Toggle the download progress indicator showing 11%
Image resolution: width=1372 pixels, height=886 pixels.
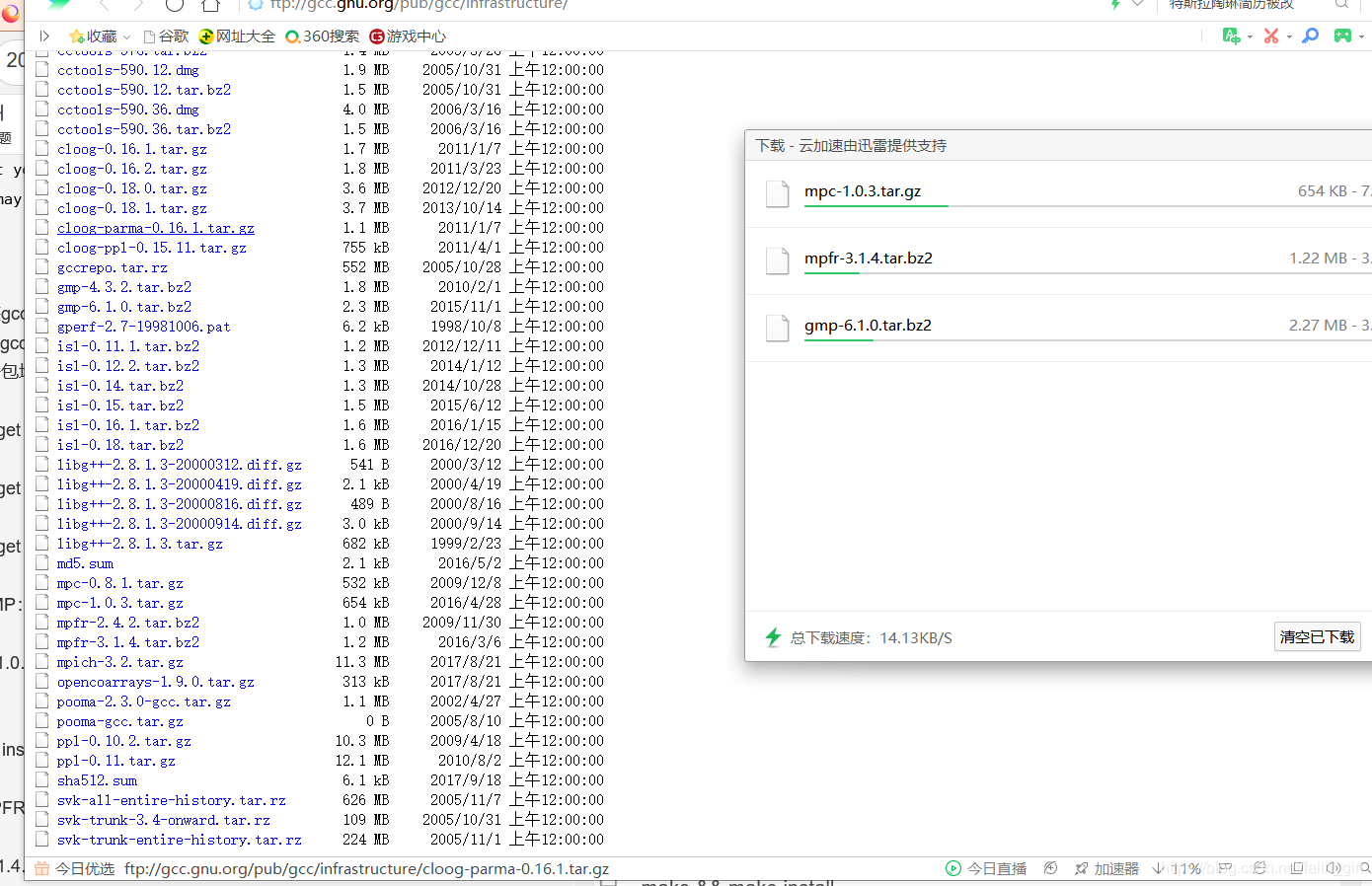pos(1179,867)
